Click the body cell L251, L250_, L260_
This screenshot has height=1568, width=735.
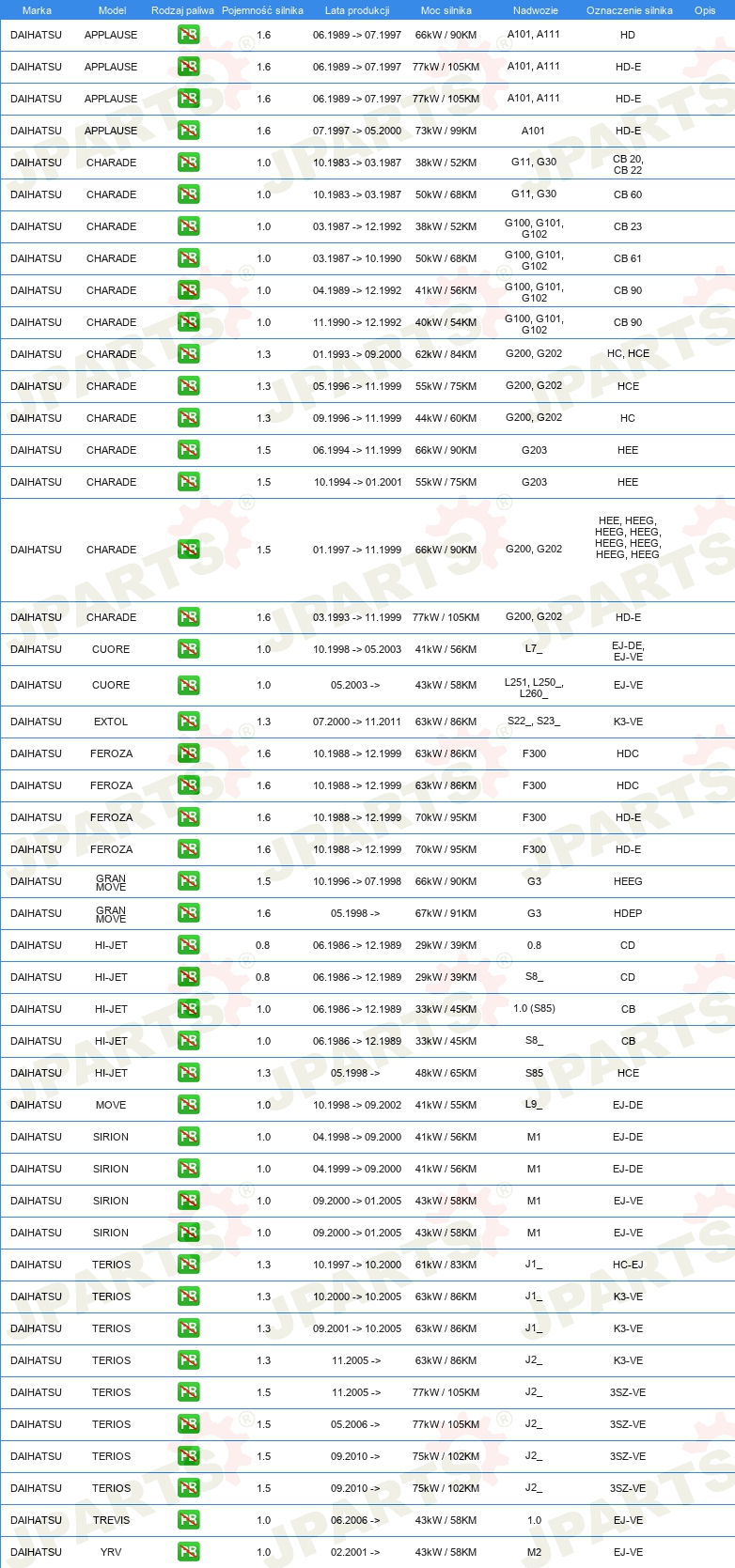click(534, 688)
